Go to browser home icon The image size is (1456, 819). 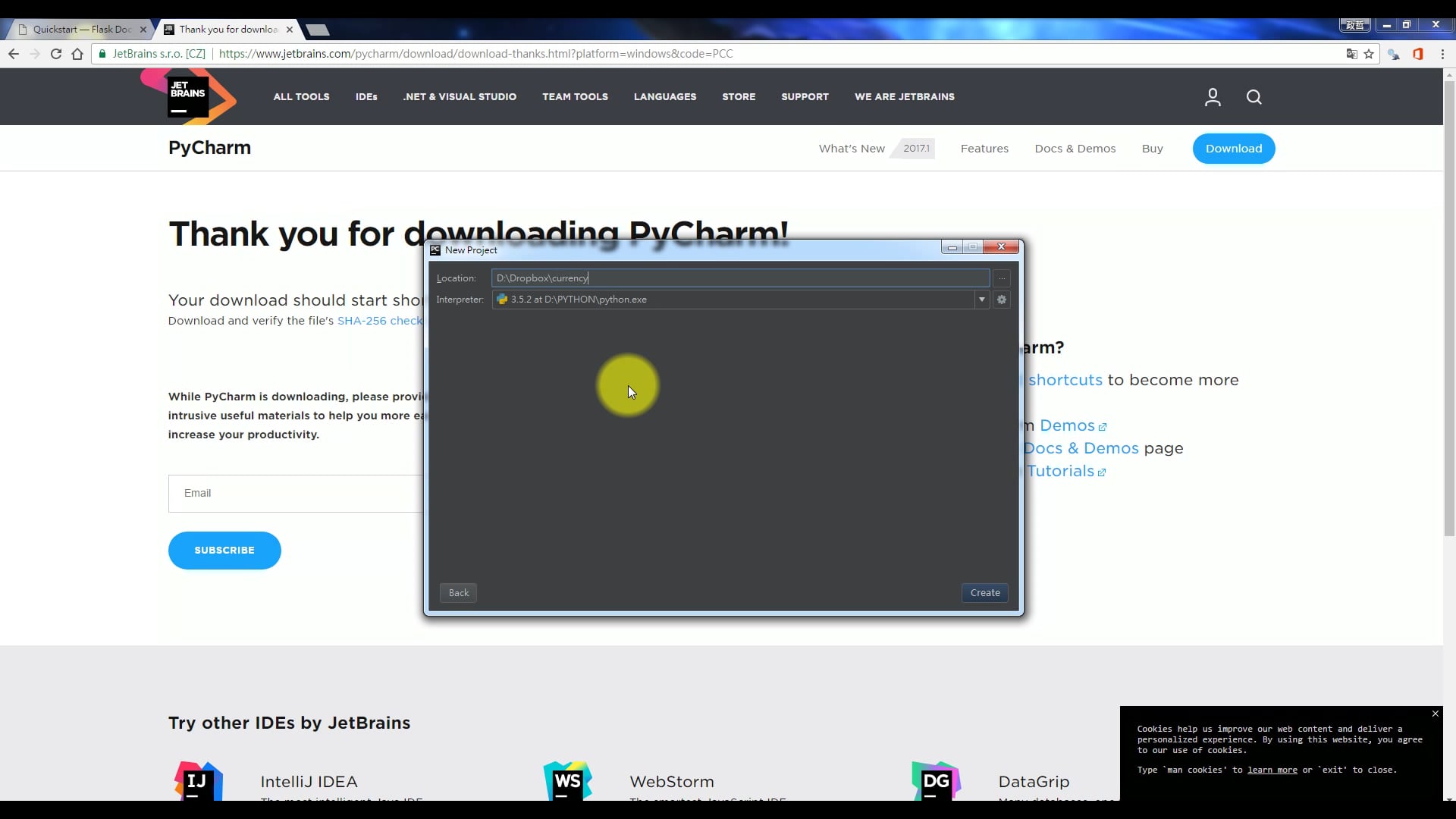tap(77, 54)
